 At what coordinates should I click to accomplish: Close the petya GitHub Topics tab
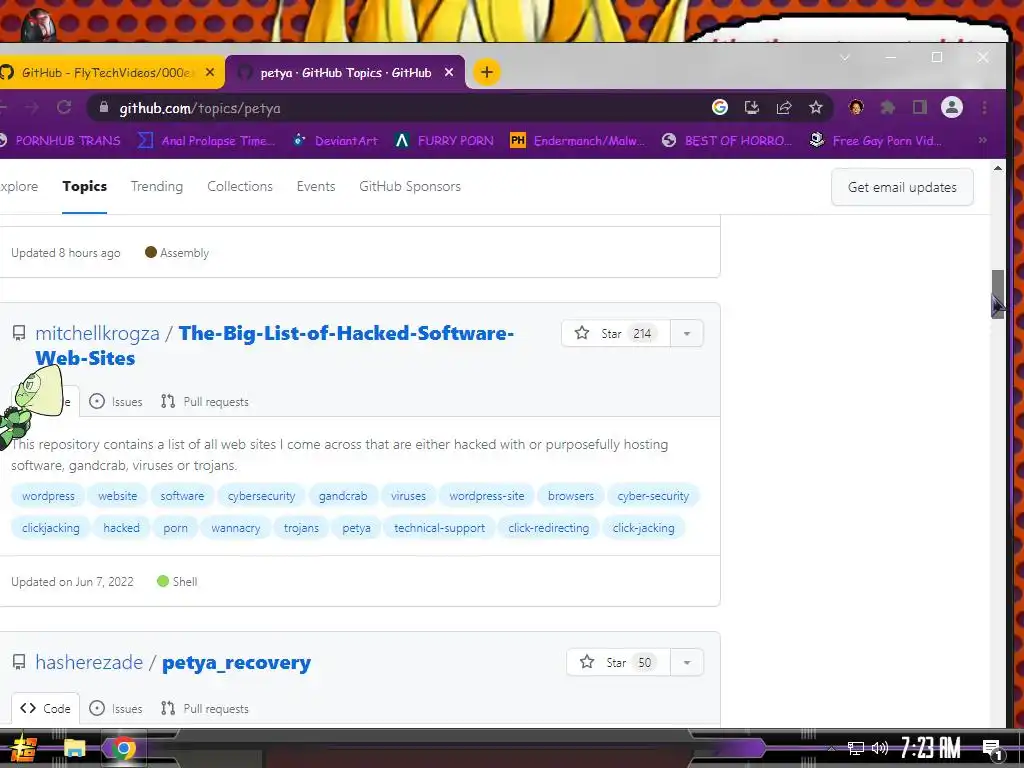click(x=449, y=72)
